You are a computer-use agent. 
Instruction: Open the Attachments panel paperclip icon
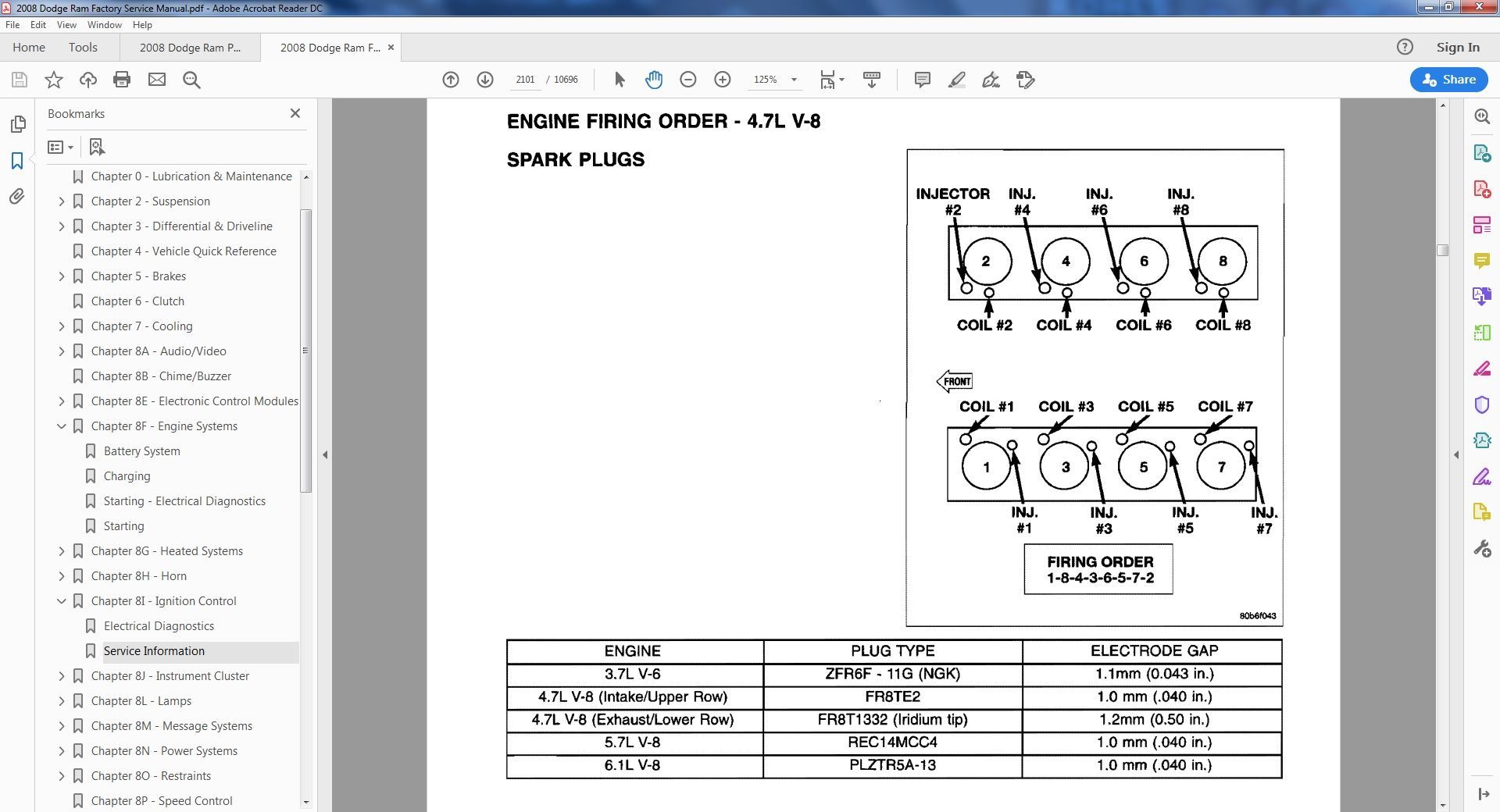(17, 197)
